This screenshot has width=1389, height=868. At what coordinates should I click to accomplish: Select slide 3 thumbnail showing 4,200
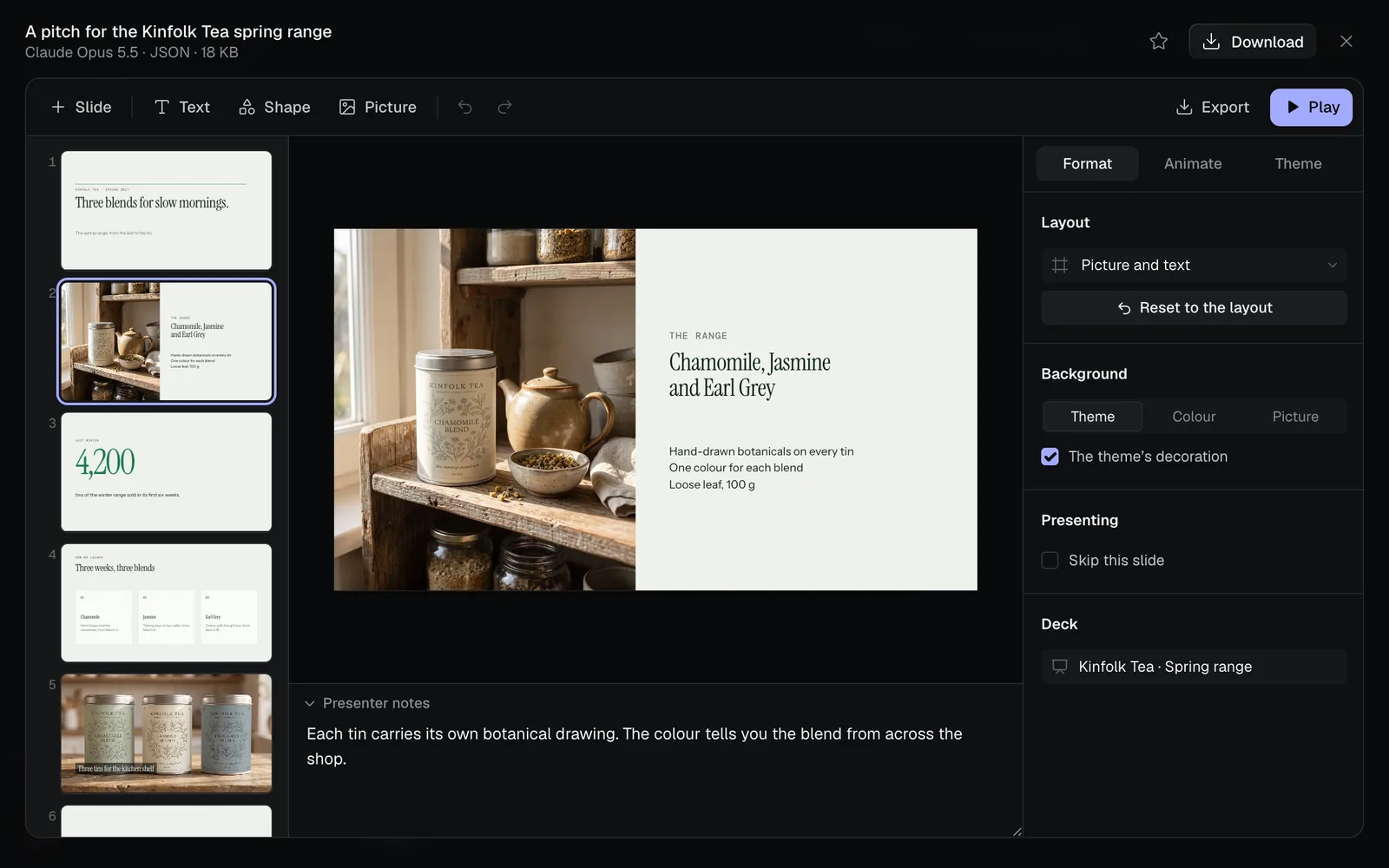[166, 471]
